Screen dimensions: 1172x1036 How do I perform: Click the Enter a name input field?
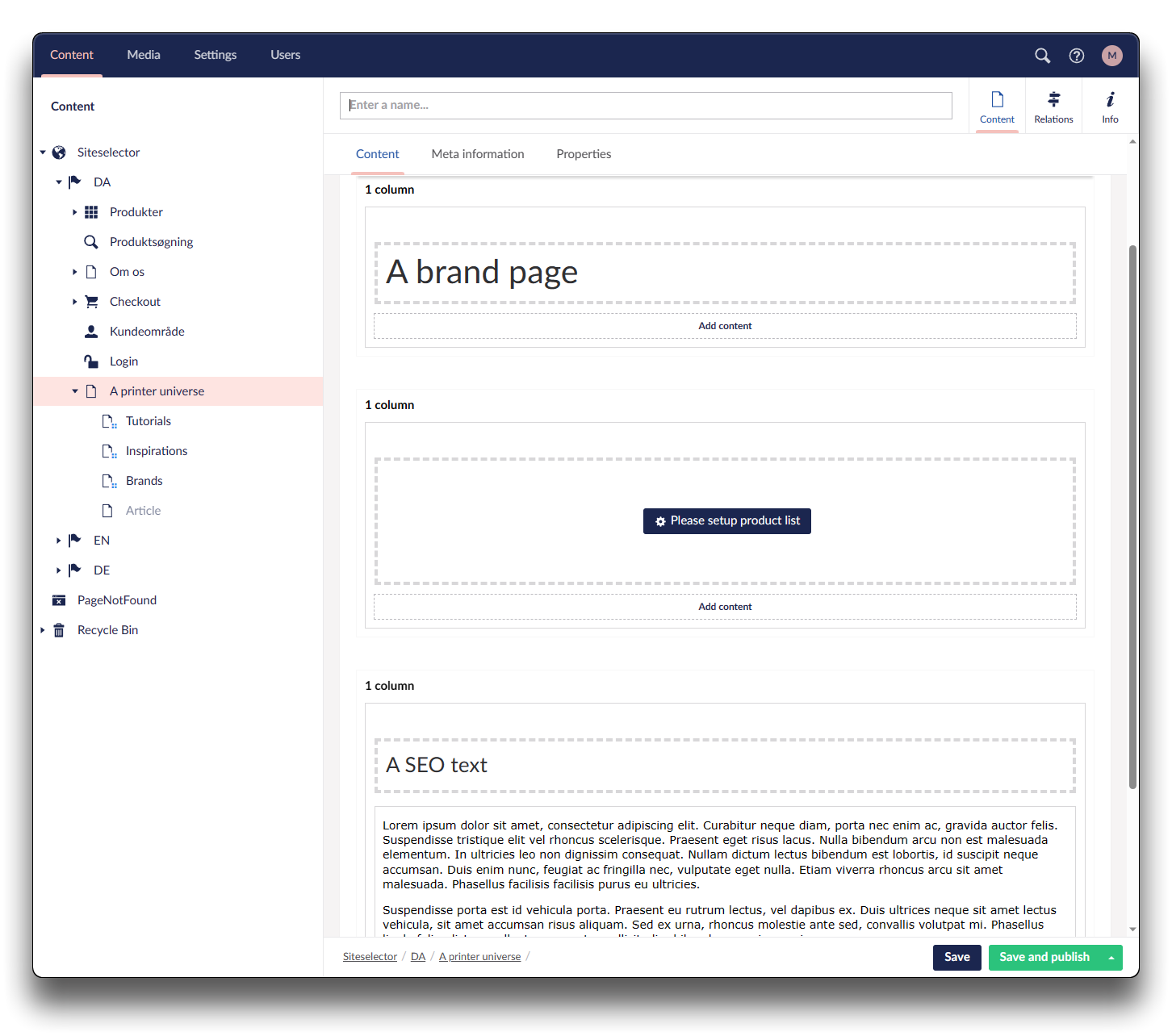[x=646, y=106]
